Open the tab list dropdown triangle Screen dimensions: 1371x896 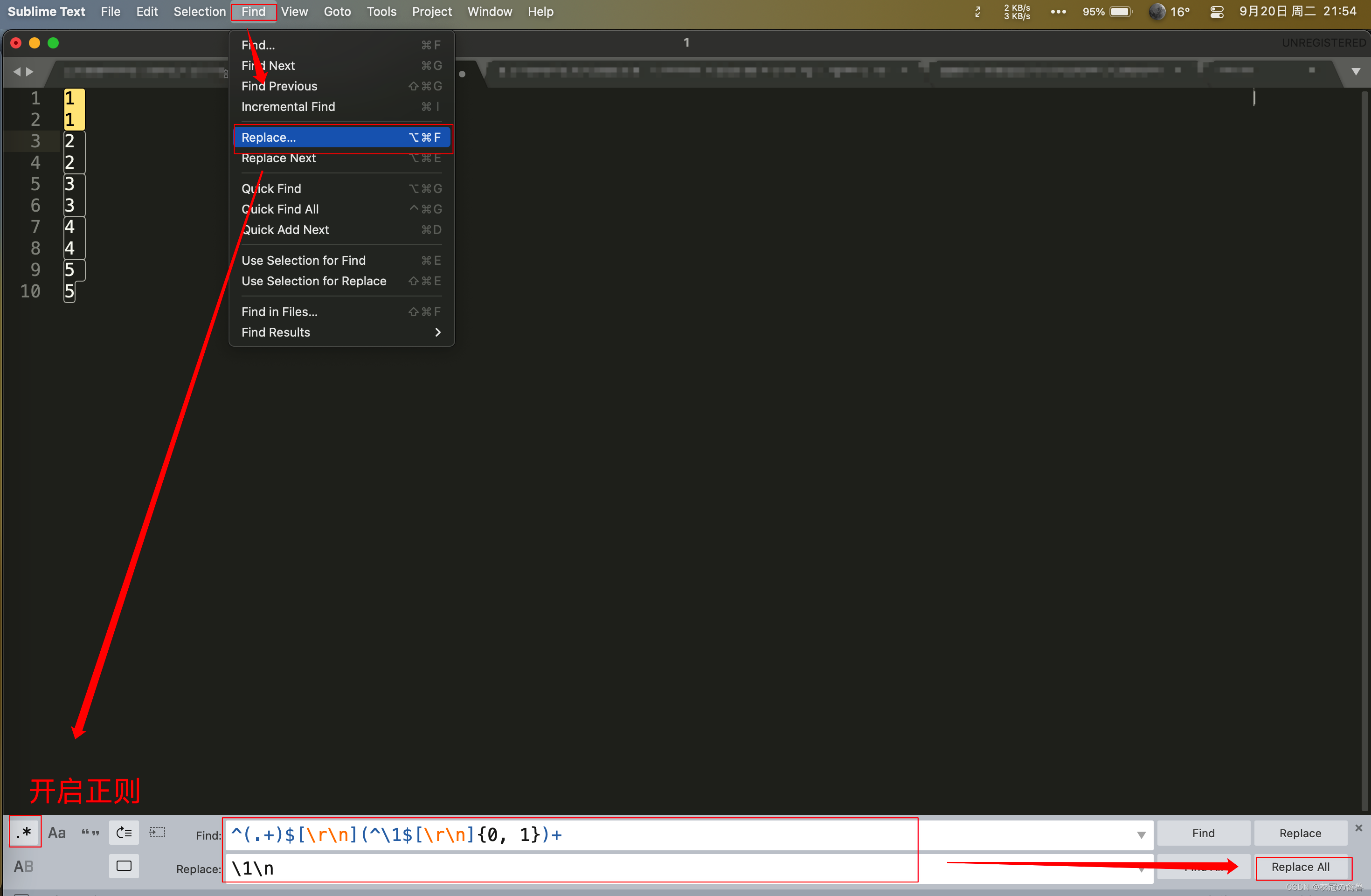1356,71
